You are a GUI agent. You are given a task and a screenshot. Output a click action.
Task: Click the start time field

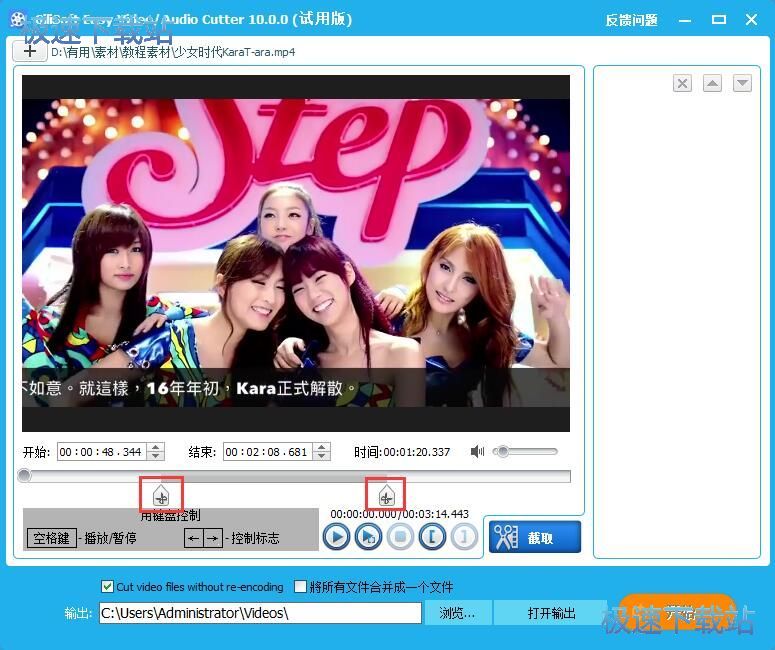click(102, 452)
